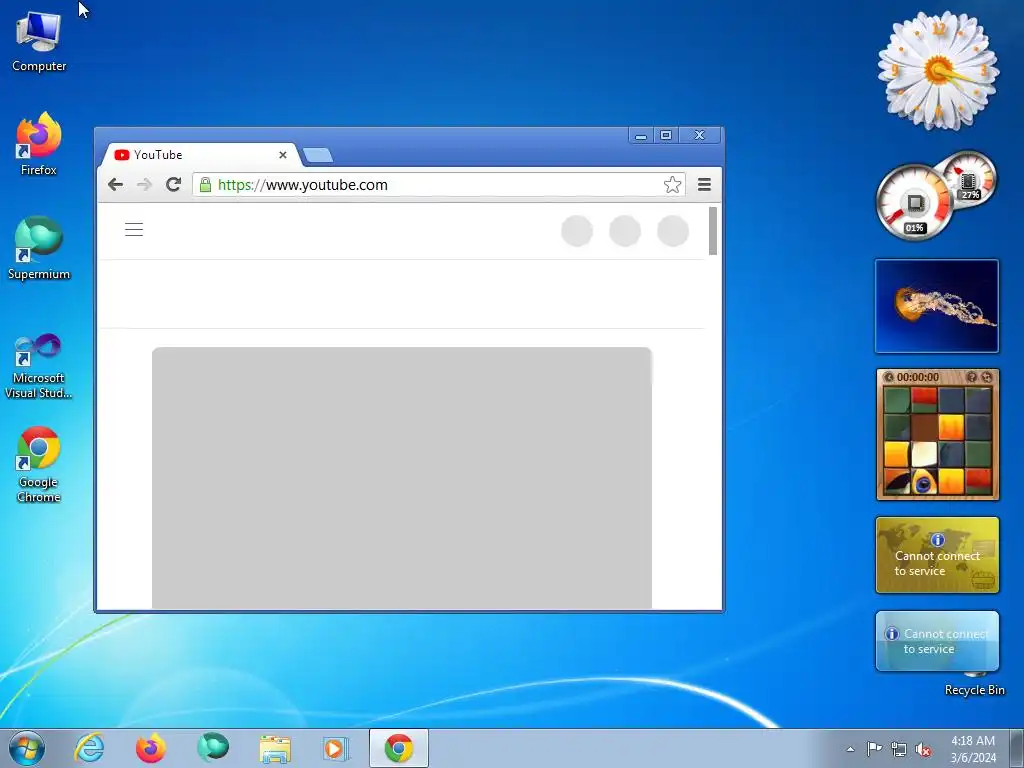Select the Computer desktop icon

point(39,42)
